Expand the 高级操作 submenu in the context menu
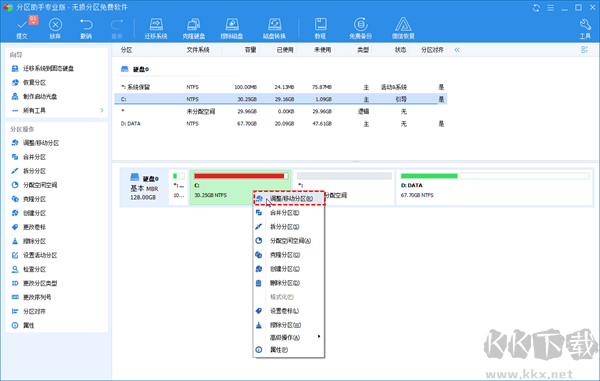The width and height of the screenshot is (600, 381). point(289,337)
